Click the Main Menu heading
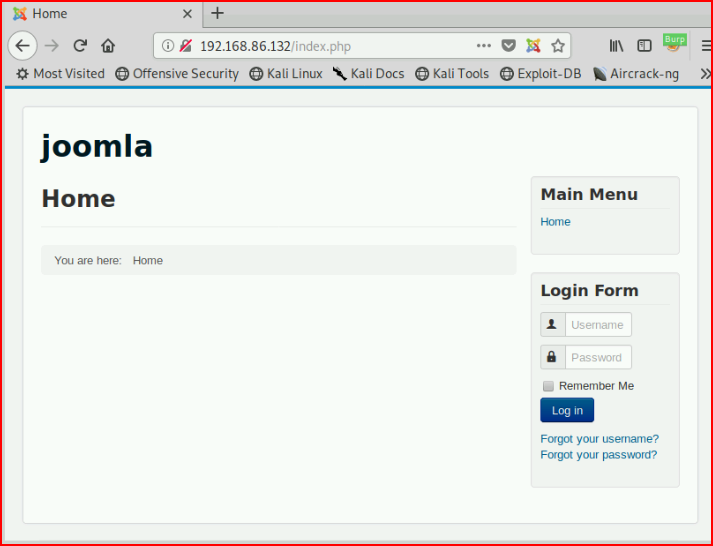 tap(589, 195)
